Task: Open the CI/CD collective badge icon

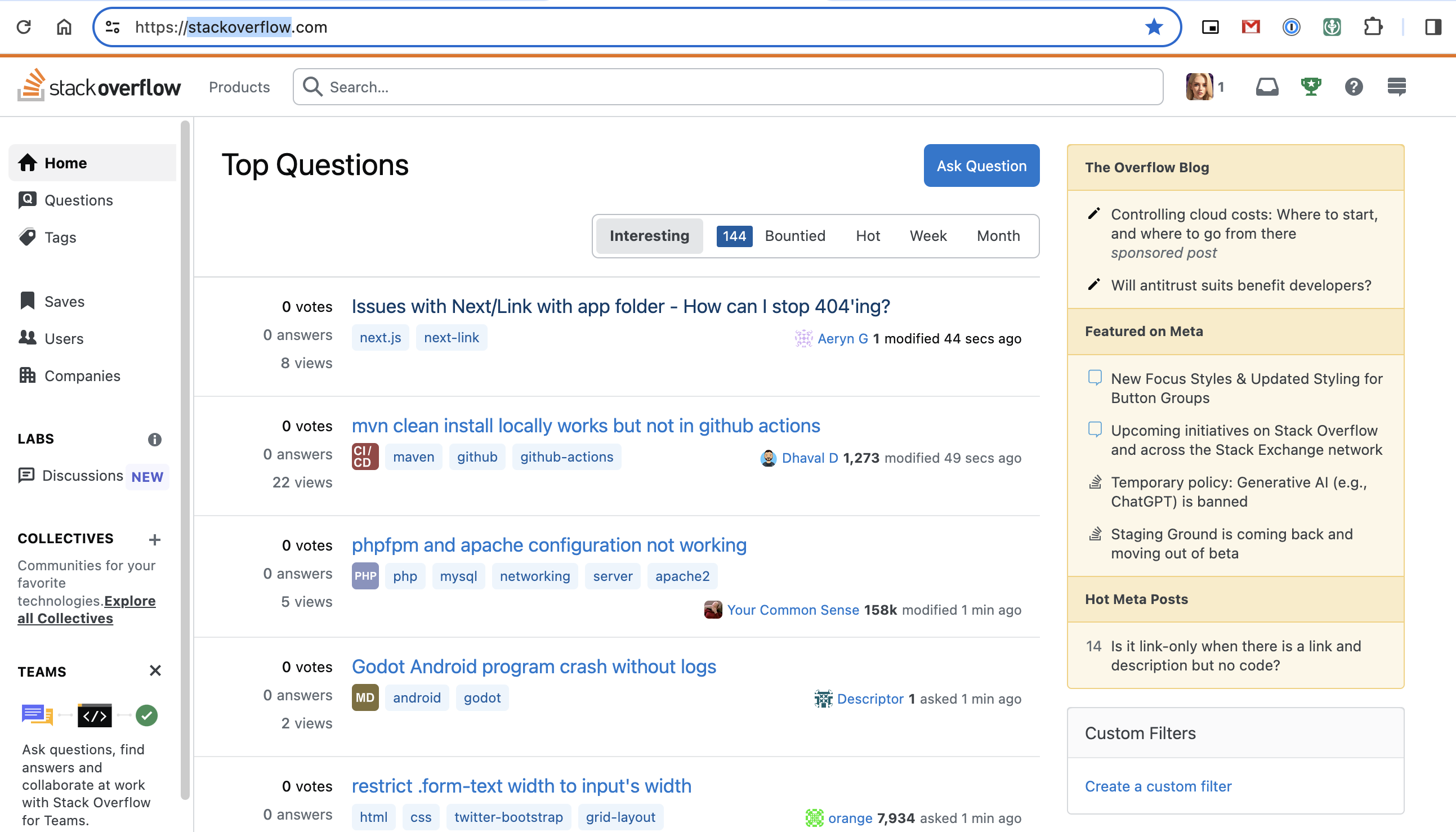Action: pyautogui.click(x=365, y=457)
